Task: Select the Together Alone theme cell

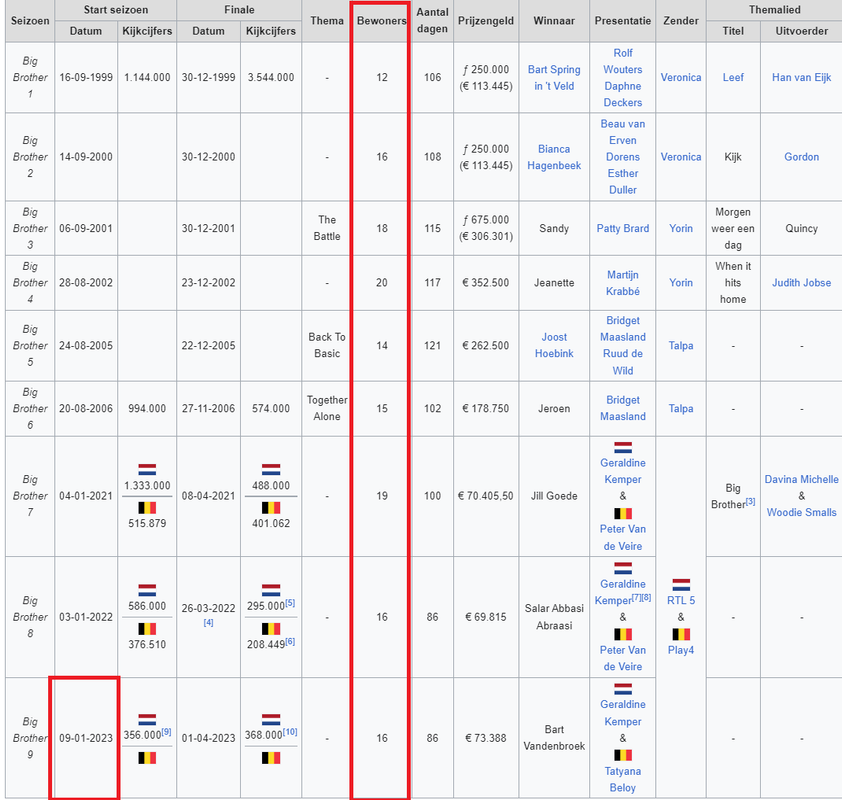Action: click(326, 408)
